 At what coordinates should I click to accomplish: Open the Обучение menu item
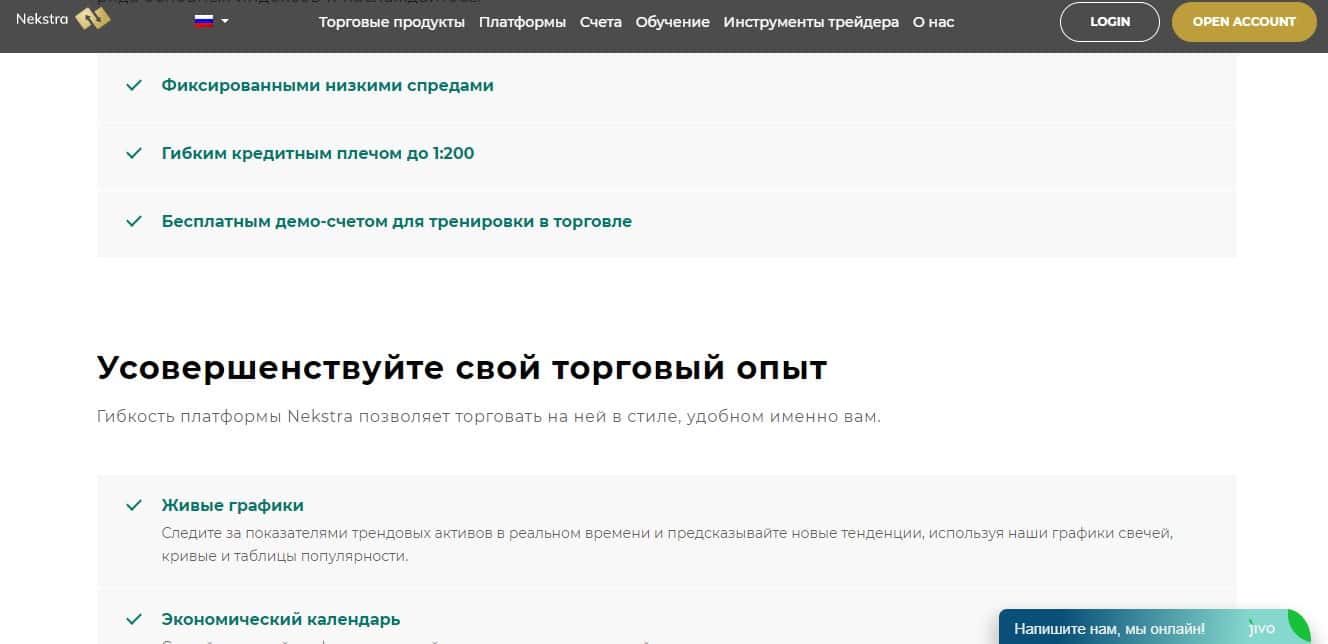672,22
